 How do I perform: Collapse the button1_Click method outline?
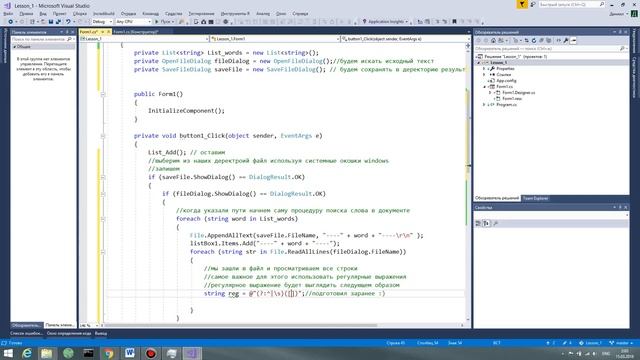(x=103, y=136)
